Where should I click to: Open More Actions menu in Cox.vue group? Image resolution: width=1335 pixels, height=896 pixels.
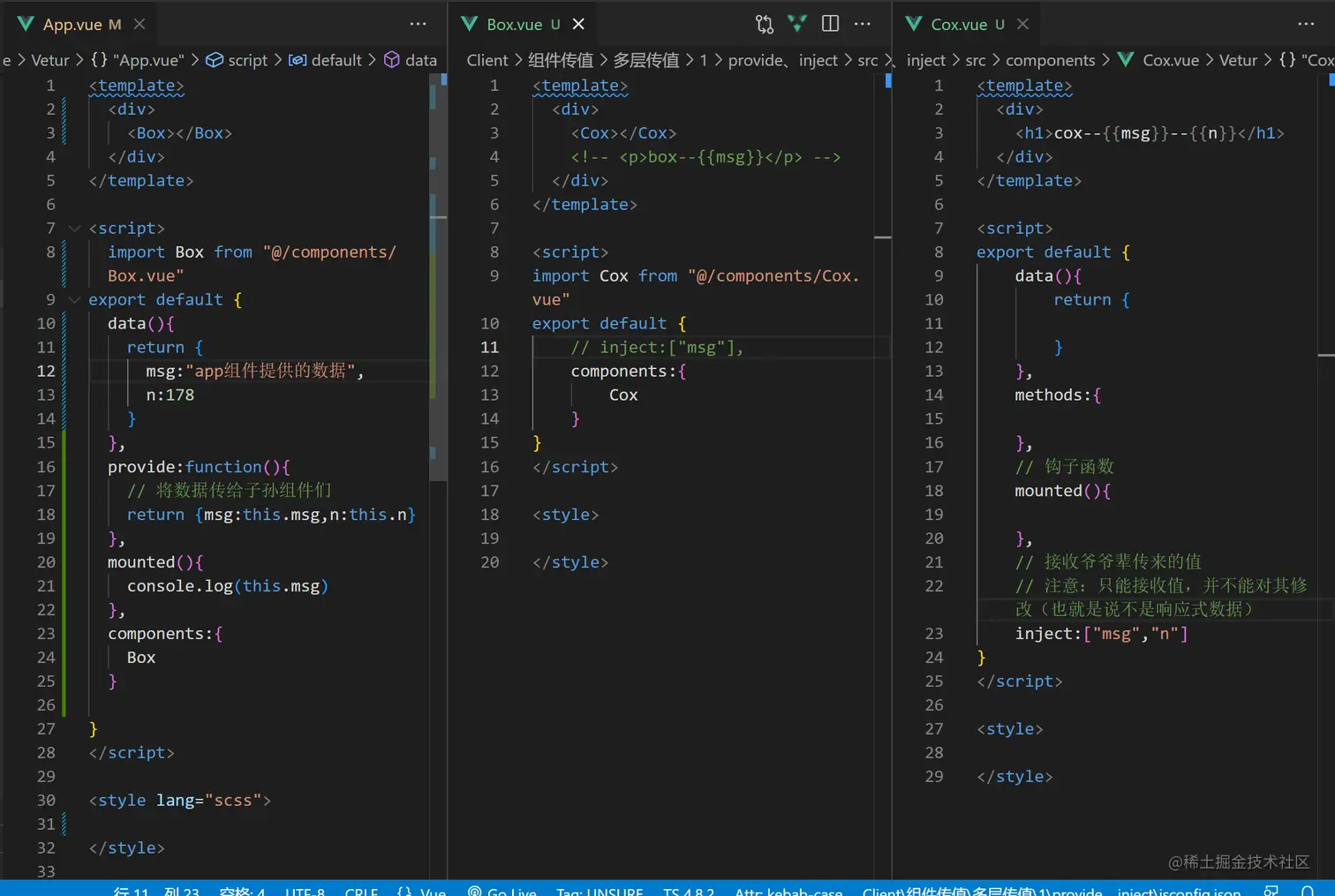(x=1306, y=24)
